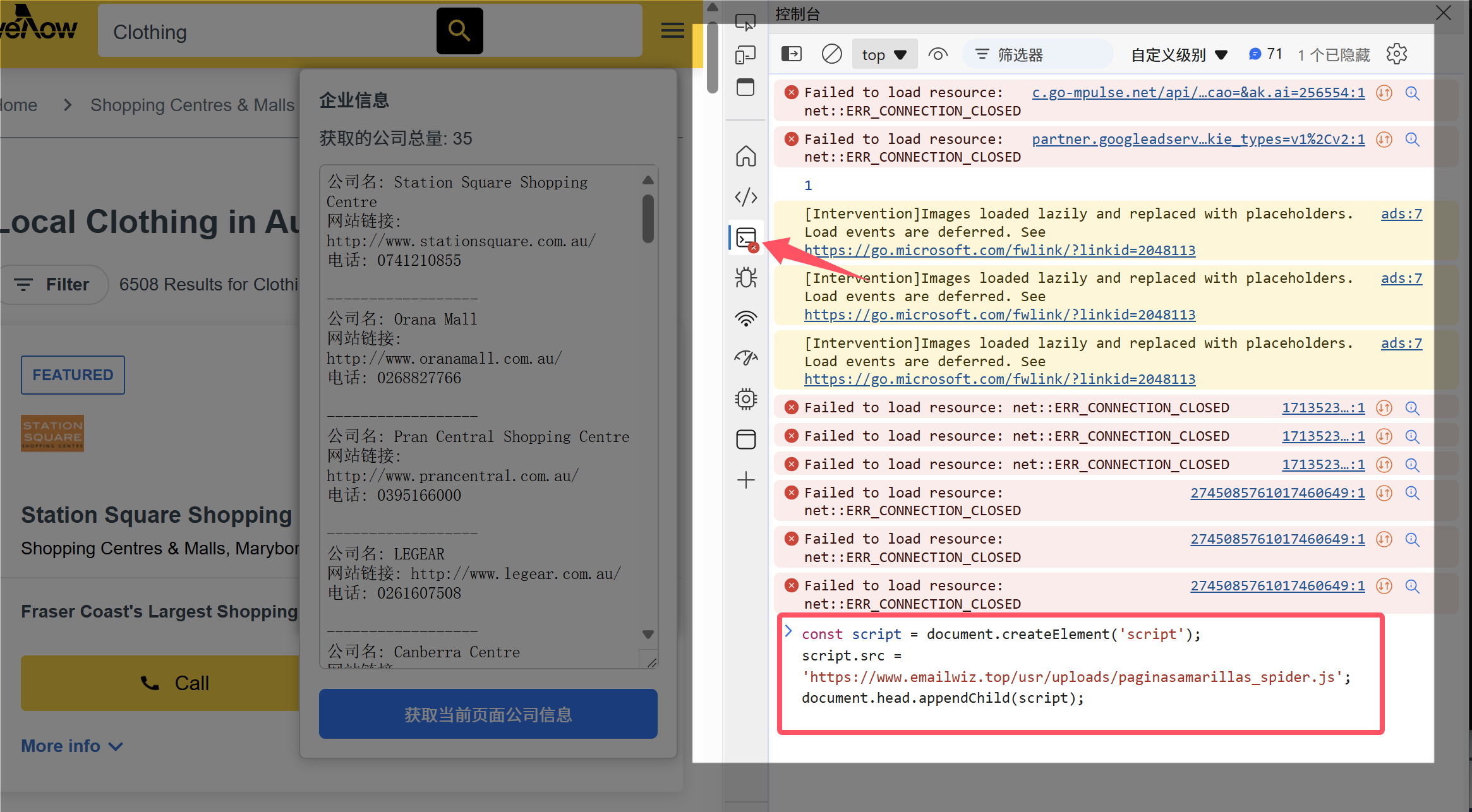Viewport: 1472px width, 812px height.
Task: Click the textarea scroll down arrow
Action: pyautogui.click(x=648, y=634)
